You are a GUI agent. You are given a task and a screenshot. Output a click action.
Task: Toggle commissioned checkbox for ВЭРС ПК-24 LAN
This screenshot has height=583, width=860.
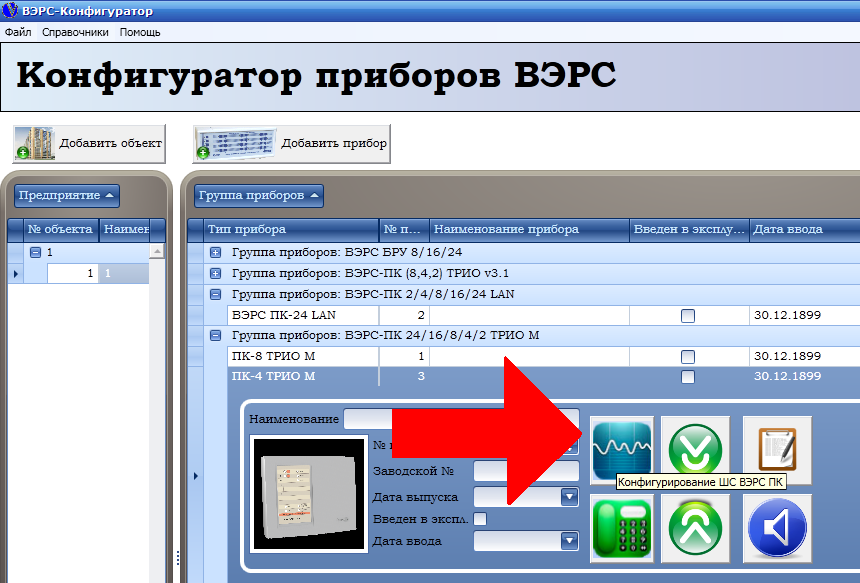[x=688, y=316]
